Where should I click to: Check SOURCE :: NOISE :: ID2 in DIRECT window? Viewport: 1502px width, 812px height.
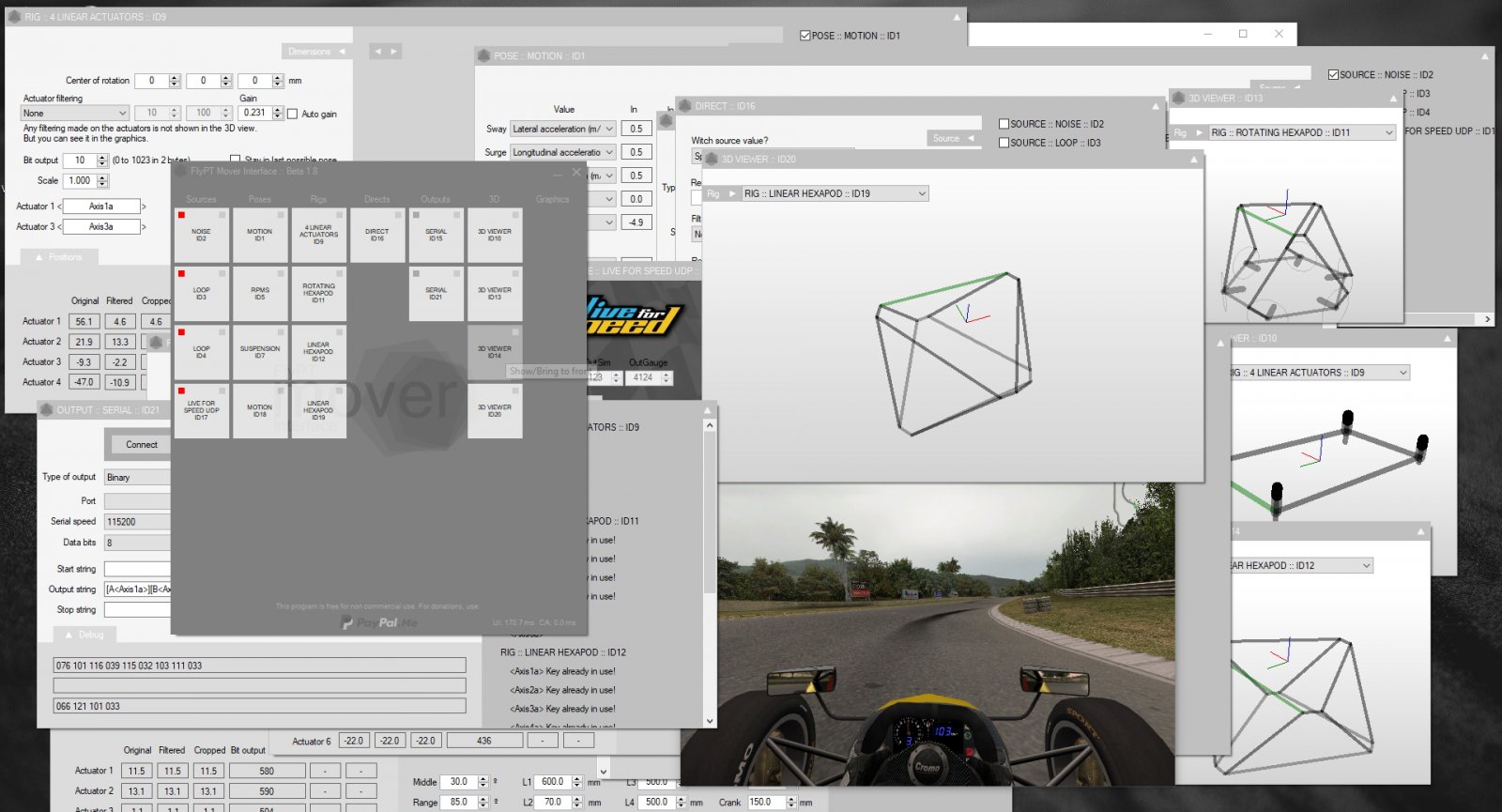(1004, 124)
